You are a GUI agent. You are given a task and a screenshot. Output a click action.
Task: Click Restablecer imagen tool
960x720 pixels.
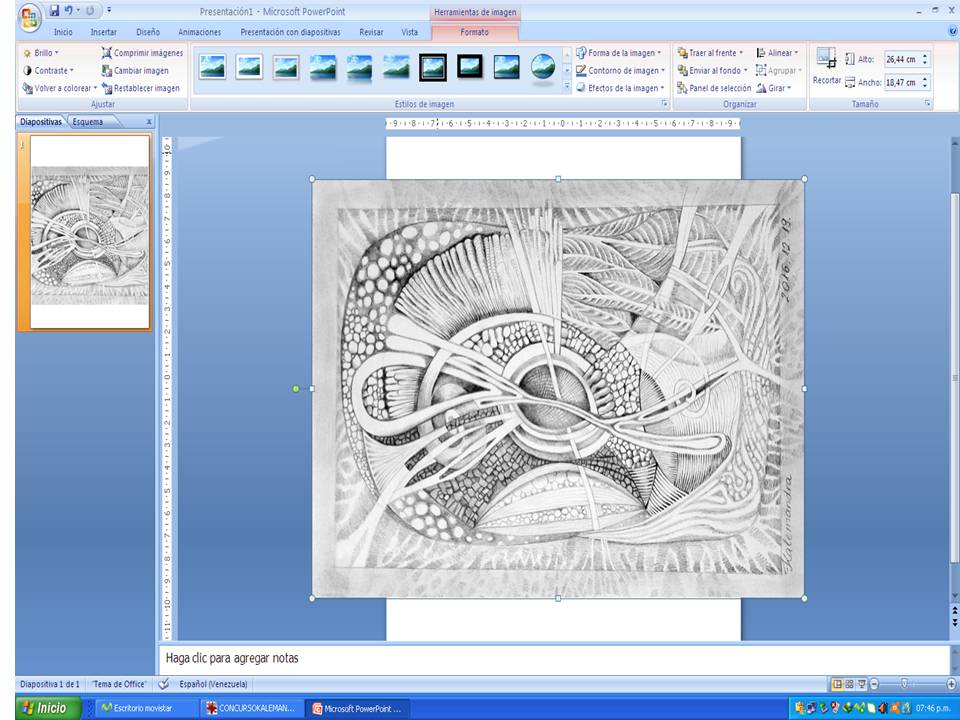pyautogui.click(x=140, y=88)
